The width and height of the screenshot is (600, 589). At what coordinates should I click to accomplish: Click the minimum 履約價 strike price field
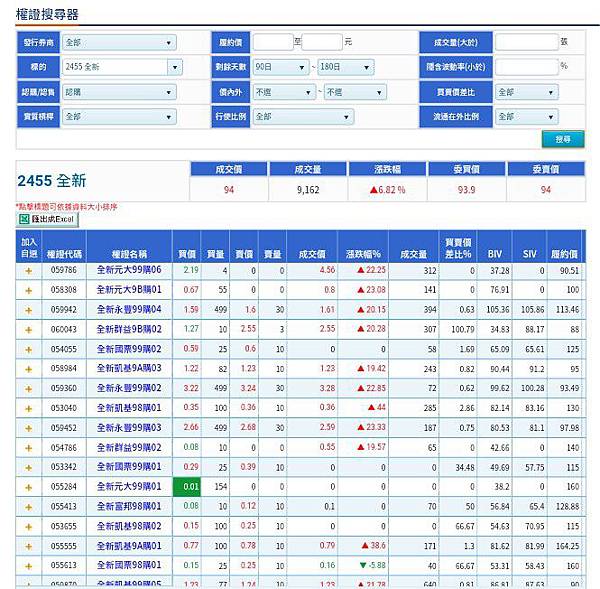[273, 42]
